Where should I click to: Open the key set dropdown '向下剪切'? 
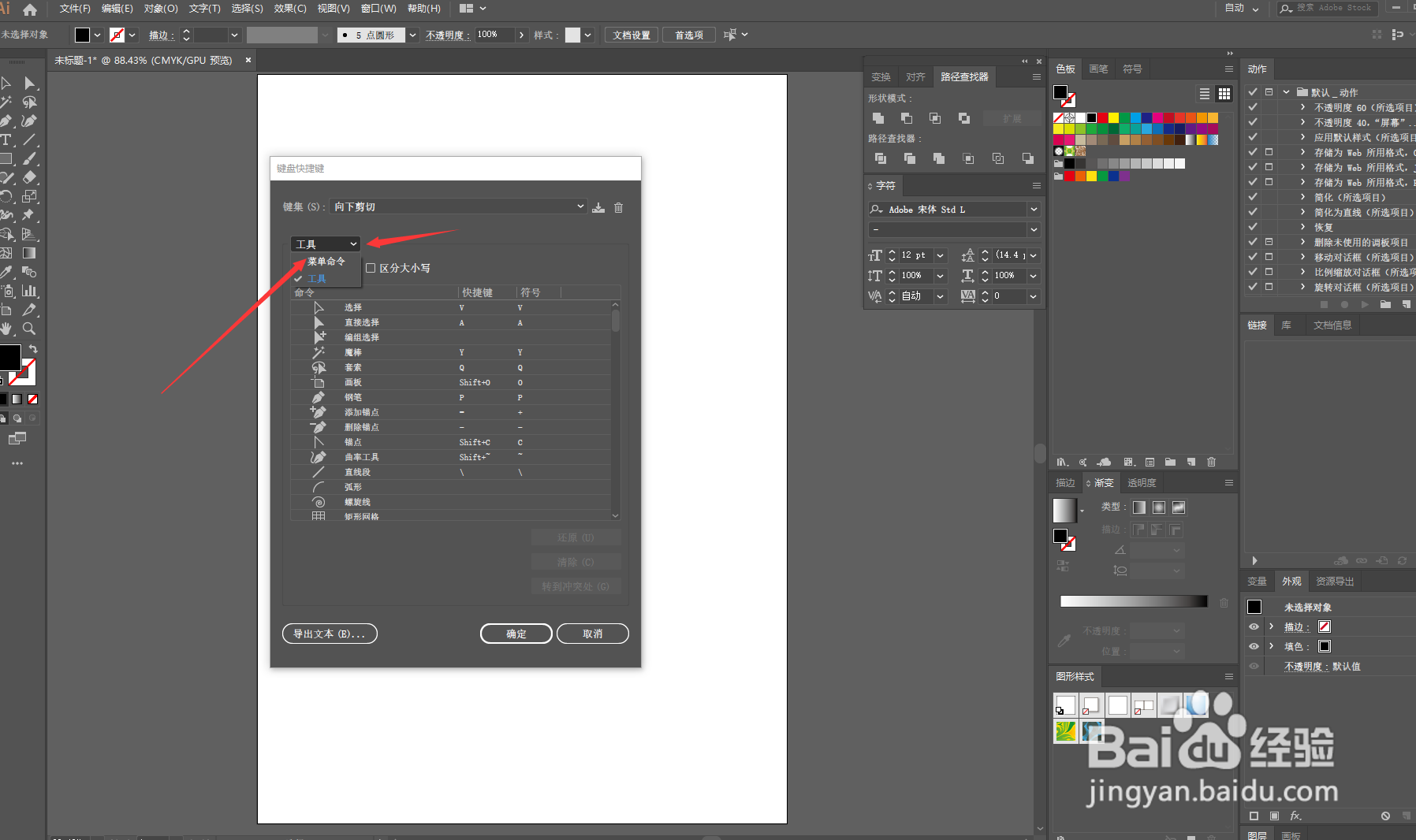(459, 206)
